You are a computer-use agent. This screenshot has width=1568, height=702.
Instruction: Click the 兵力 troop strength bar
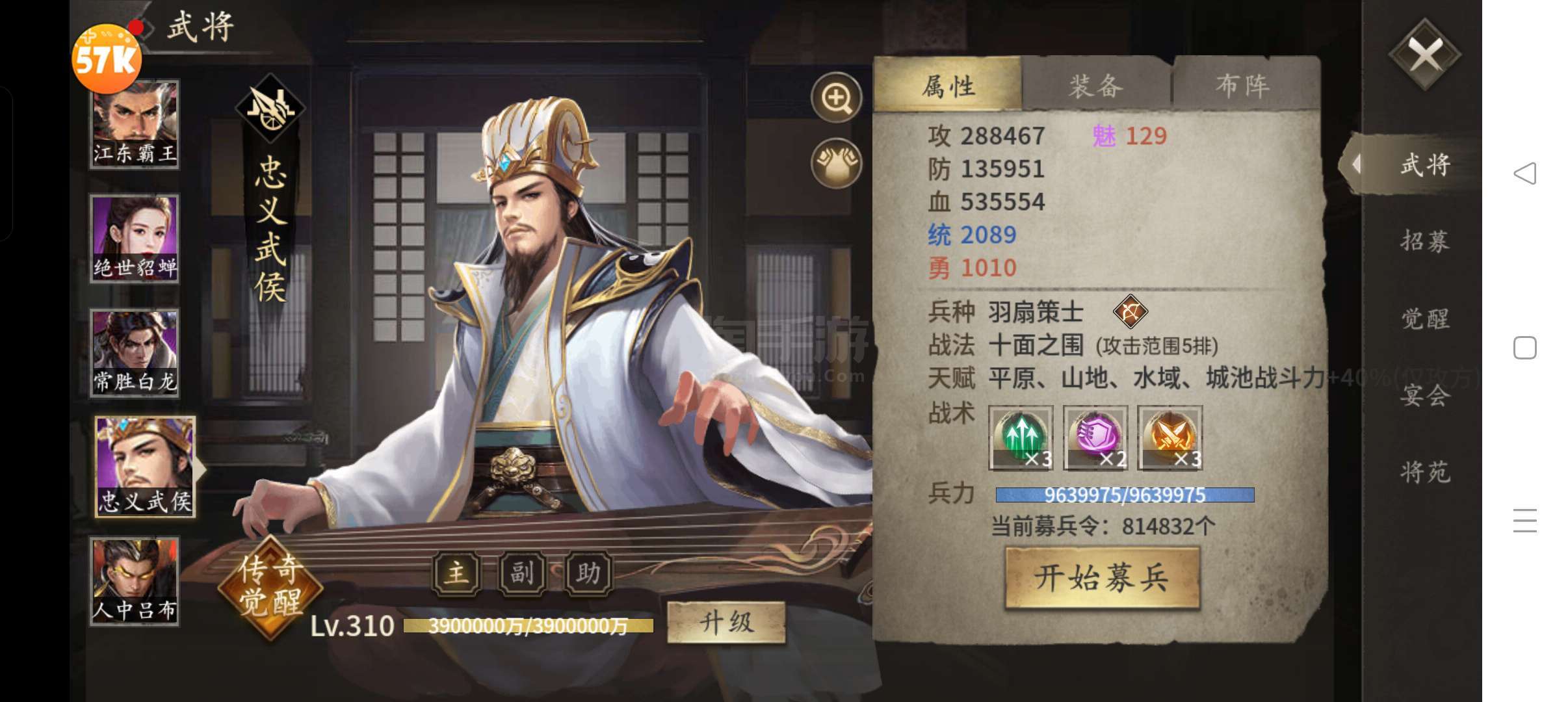[x=1125, y=495]
